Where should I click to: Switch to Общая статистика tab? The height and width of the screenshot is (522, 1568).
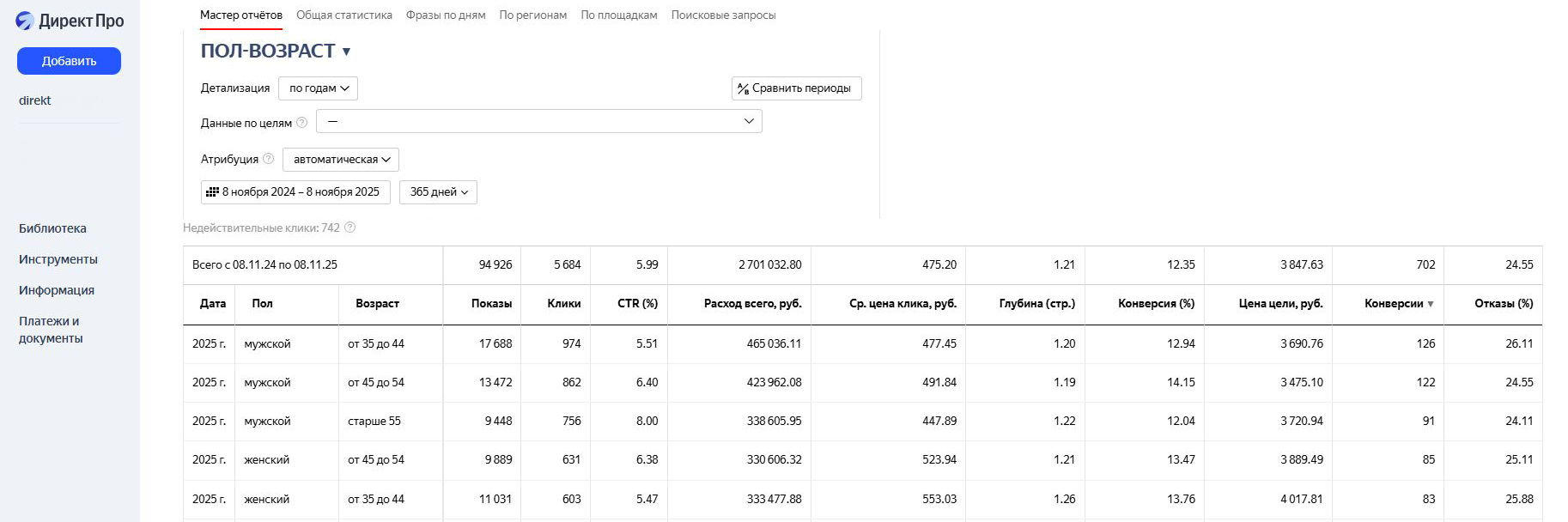343,15
